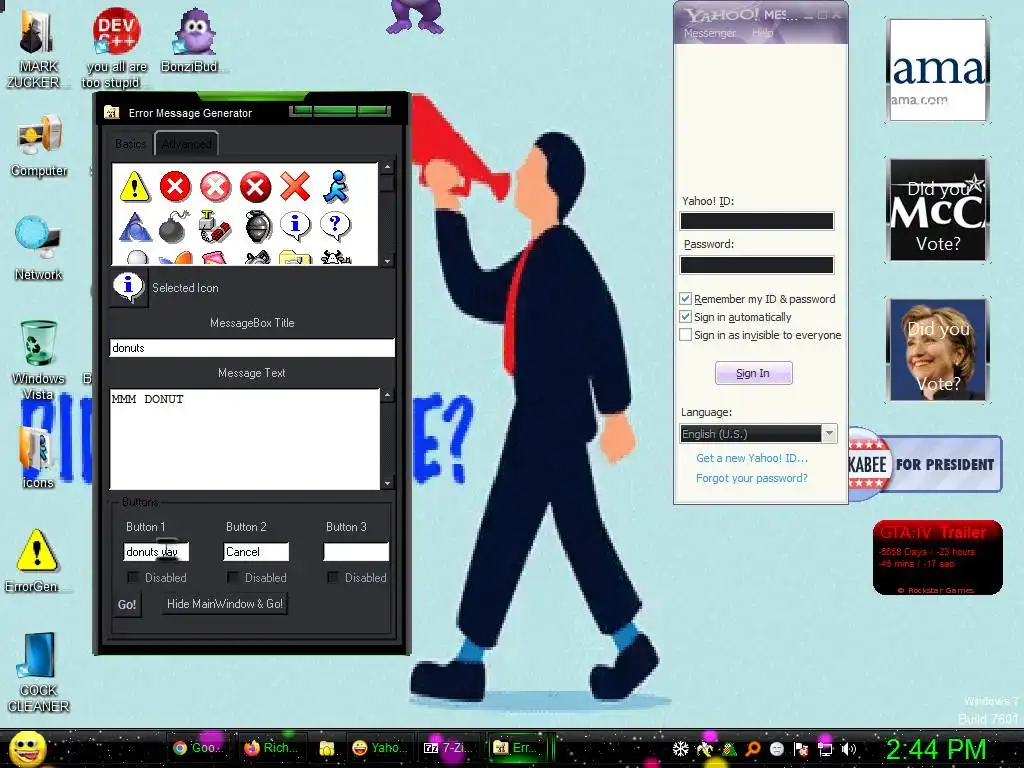The width and height of the screenshot is (1024, 768).
Task: Toggle the Button 2 Disabled checkbox
Action: [233, 577]
